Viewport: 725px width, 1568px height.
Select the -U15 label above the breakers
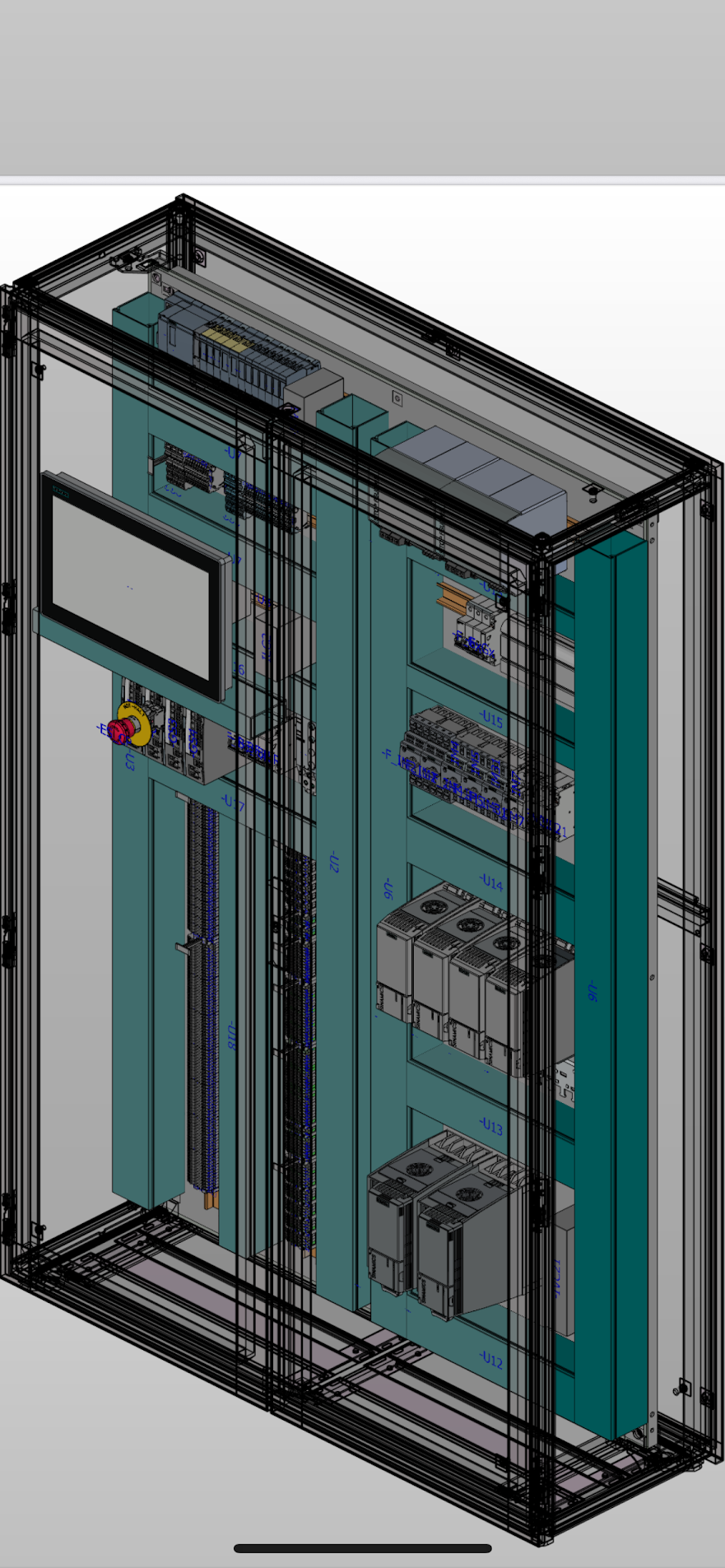point(490,718)
